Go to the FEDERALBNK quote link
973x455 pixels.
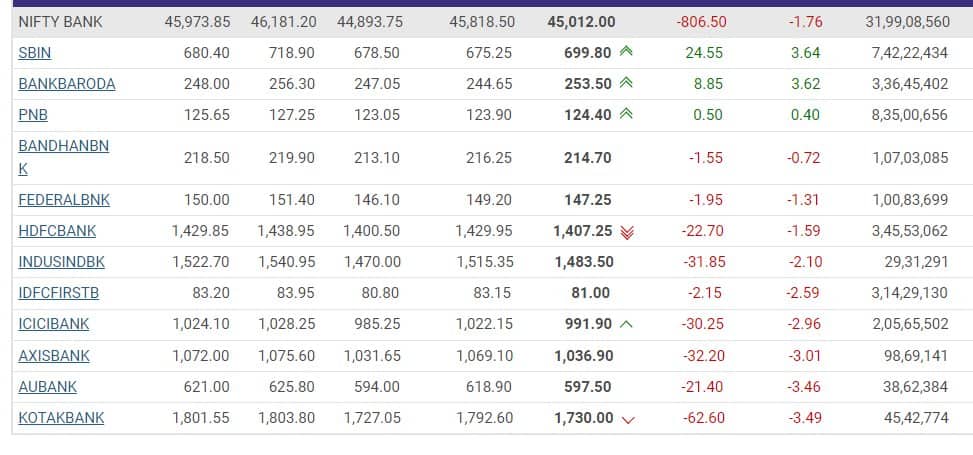pos(64,200)
